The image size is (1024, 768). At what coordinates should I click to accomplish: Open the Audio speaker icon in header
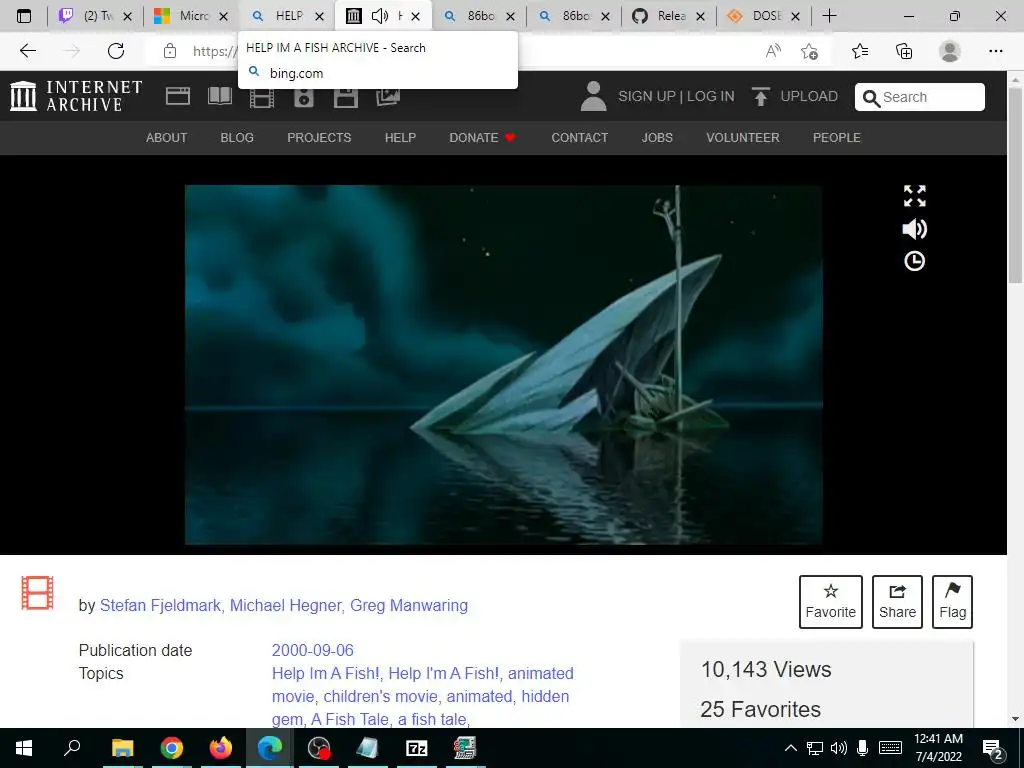[x=304, y=98]
